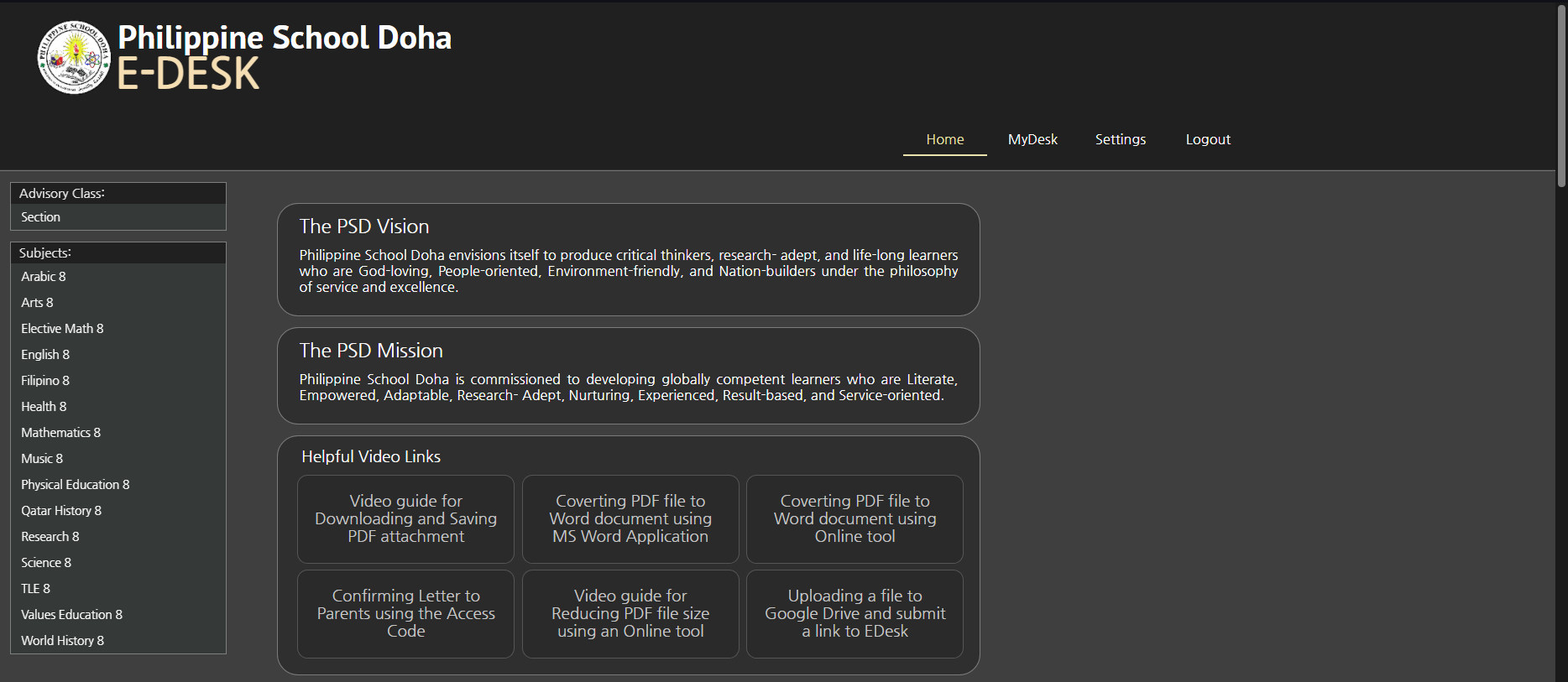Open the Qatar History 8 subject
1568x682 pixels.
pos(118,511)
